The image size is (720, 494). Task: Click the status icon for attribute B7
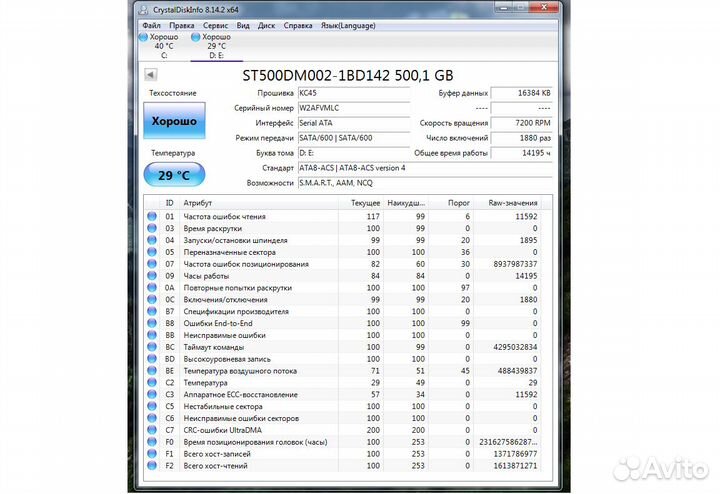pyautogui.click(x=152, y=311)
